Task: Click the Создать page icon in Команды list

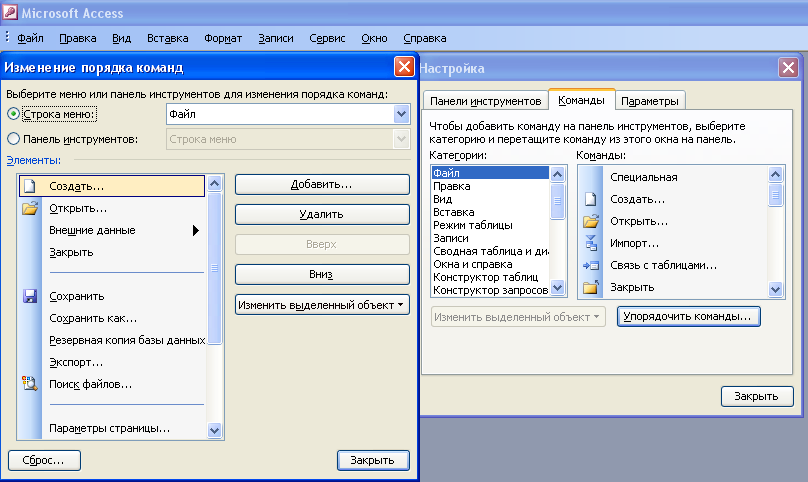Action: point(591,199)
